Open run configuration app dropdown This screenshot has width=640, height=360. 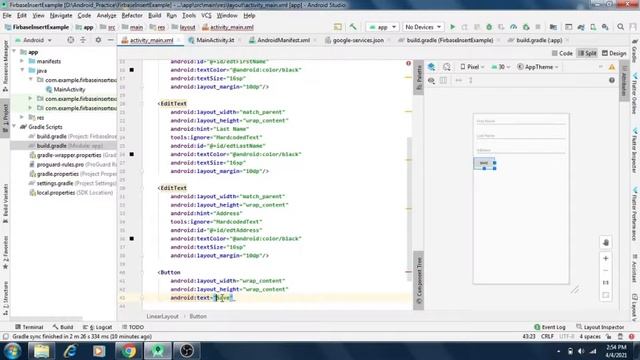[x=382, y=27]
